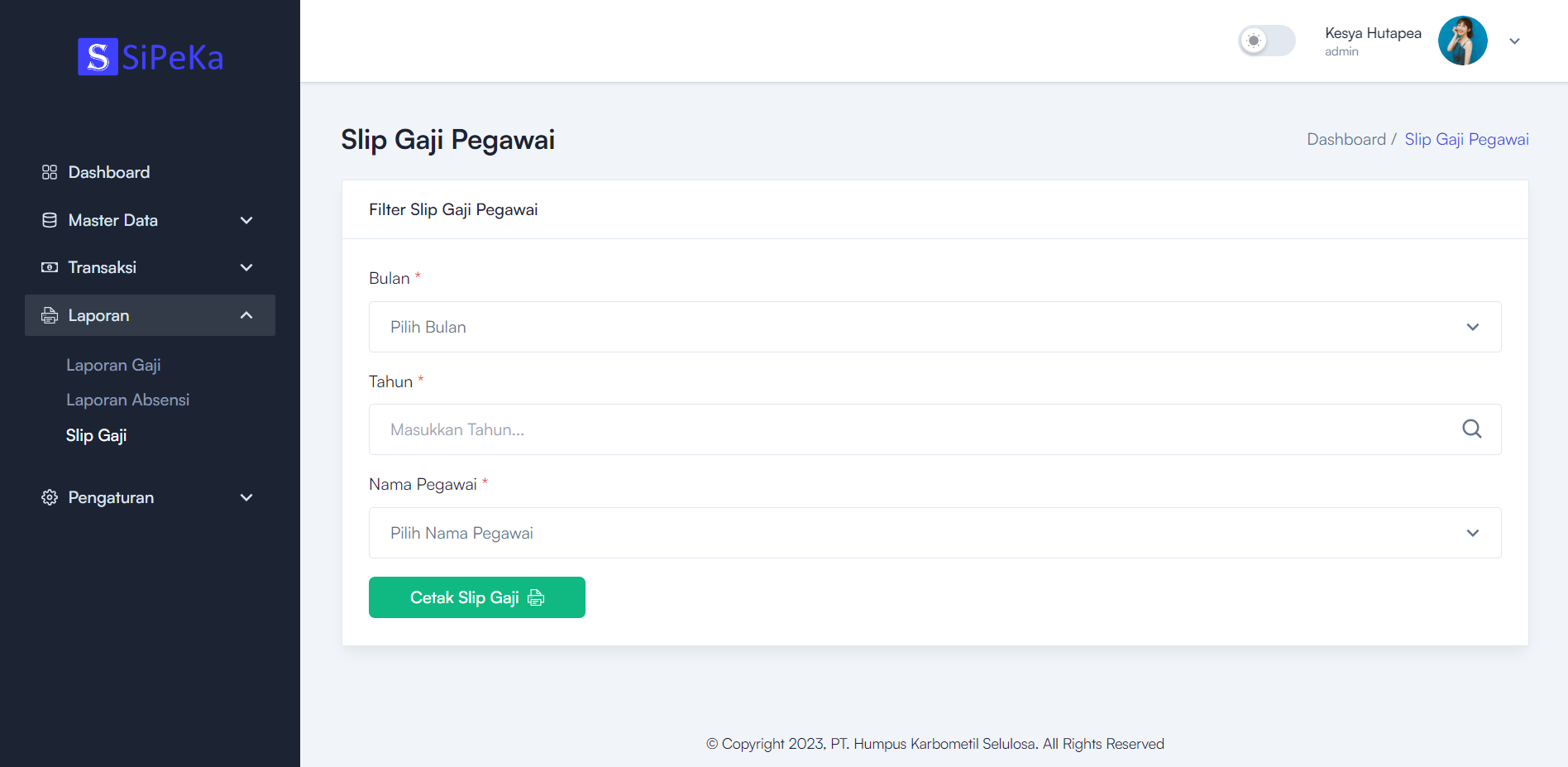Open the Pilih Nama Pegawai dropdown
Screen dimensions: 1568x767
pyautogui.click(x=935, y=533)
